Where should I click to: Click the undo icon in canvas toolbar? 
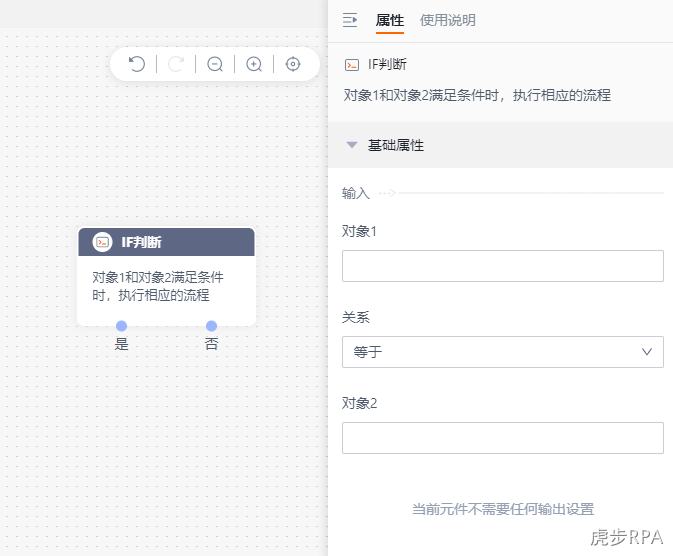click(x=137, y=64)
